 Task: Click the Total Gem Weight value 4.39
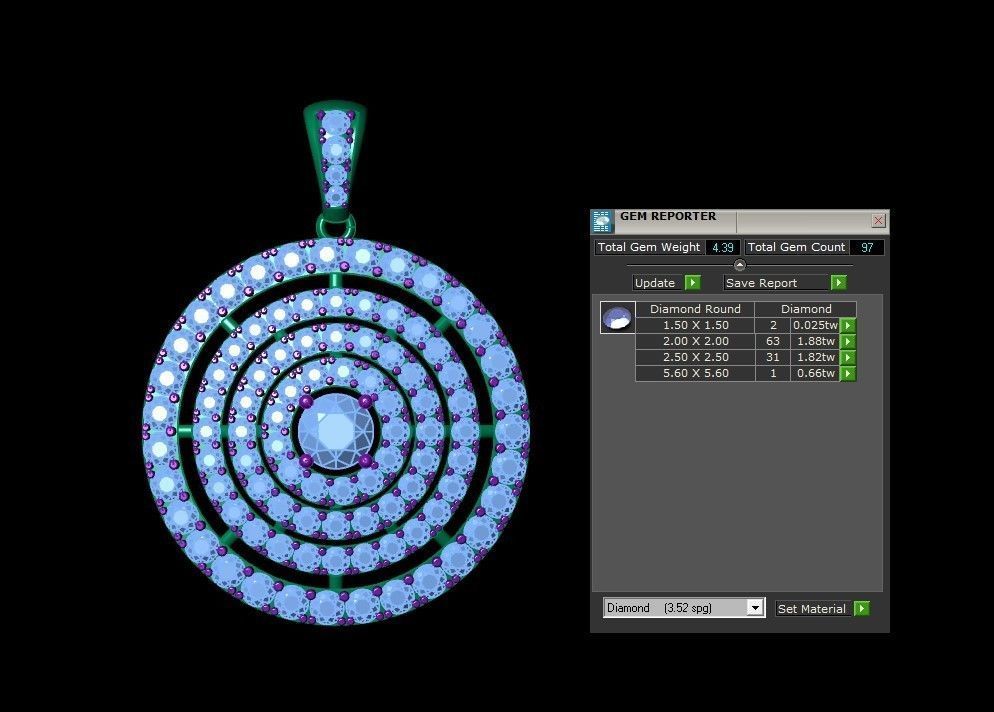click(x=723, y=247)
